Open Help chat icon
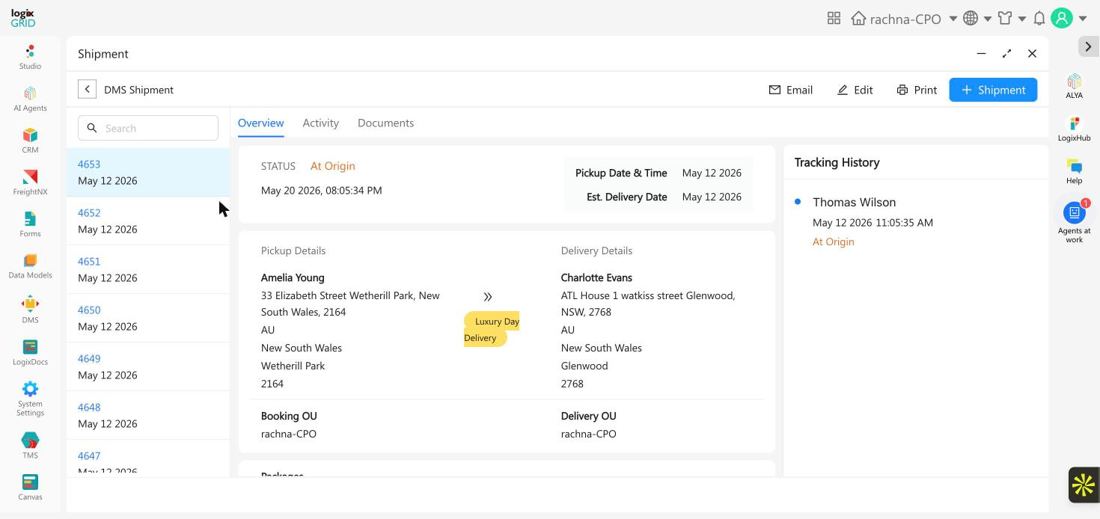This screenshot has width=1100, height=519. 1074,171
